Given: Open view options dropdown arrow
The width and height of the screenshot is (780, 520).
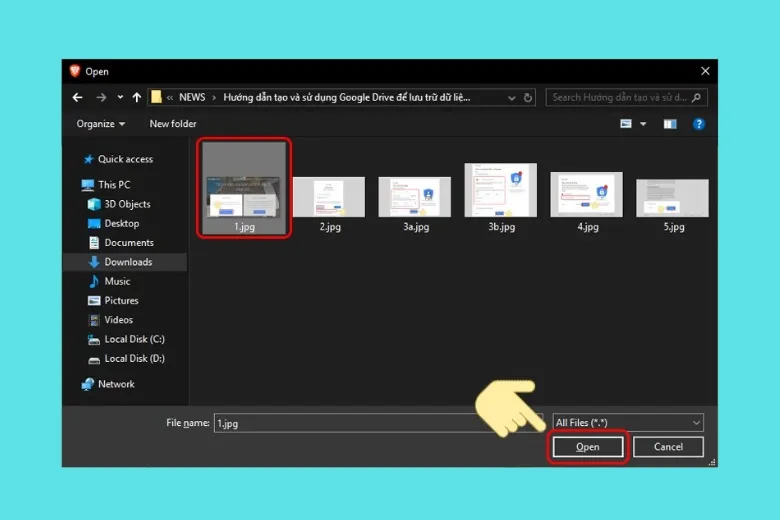Looking at the screenshot, I should coord(643,124).
